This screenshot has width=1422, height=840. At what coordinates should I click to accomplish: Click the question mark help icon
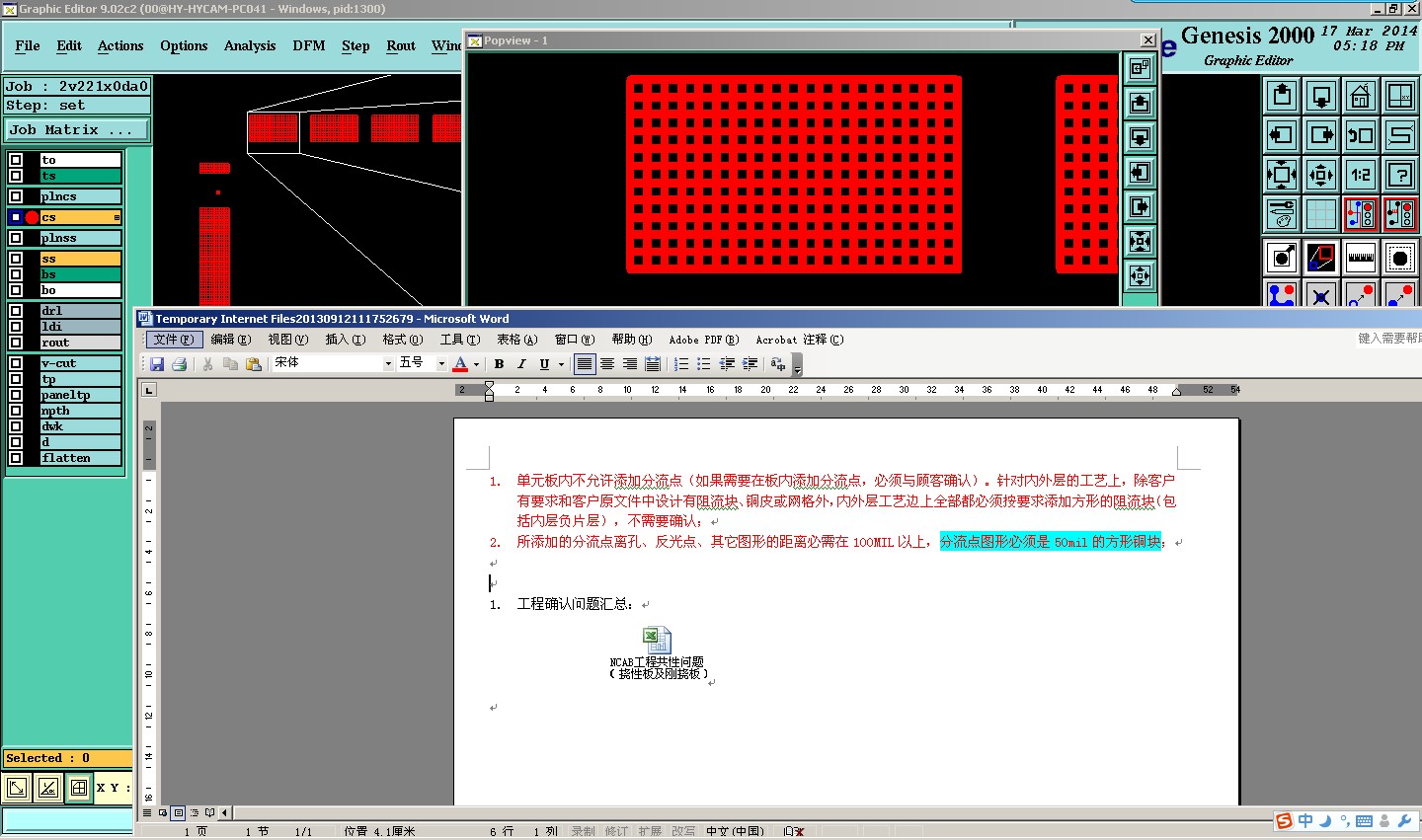click(1400, 175)
